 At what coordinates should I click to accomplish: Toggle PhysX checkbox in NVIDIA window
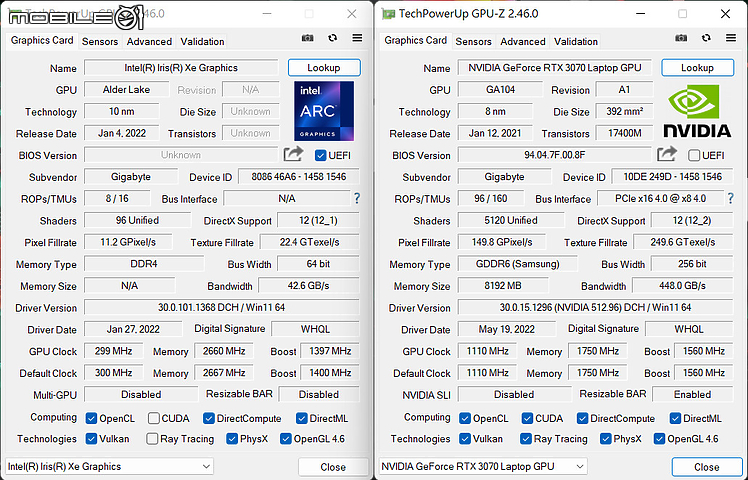[x=606, y=438]
